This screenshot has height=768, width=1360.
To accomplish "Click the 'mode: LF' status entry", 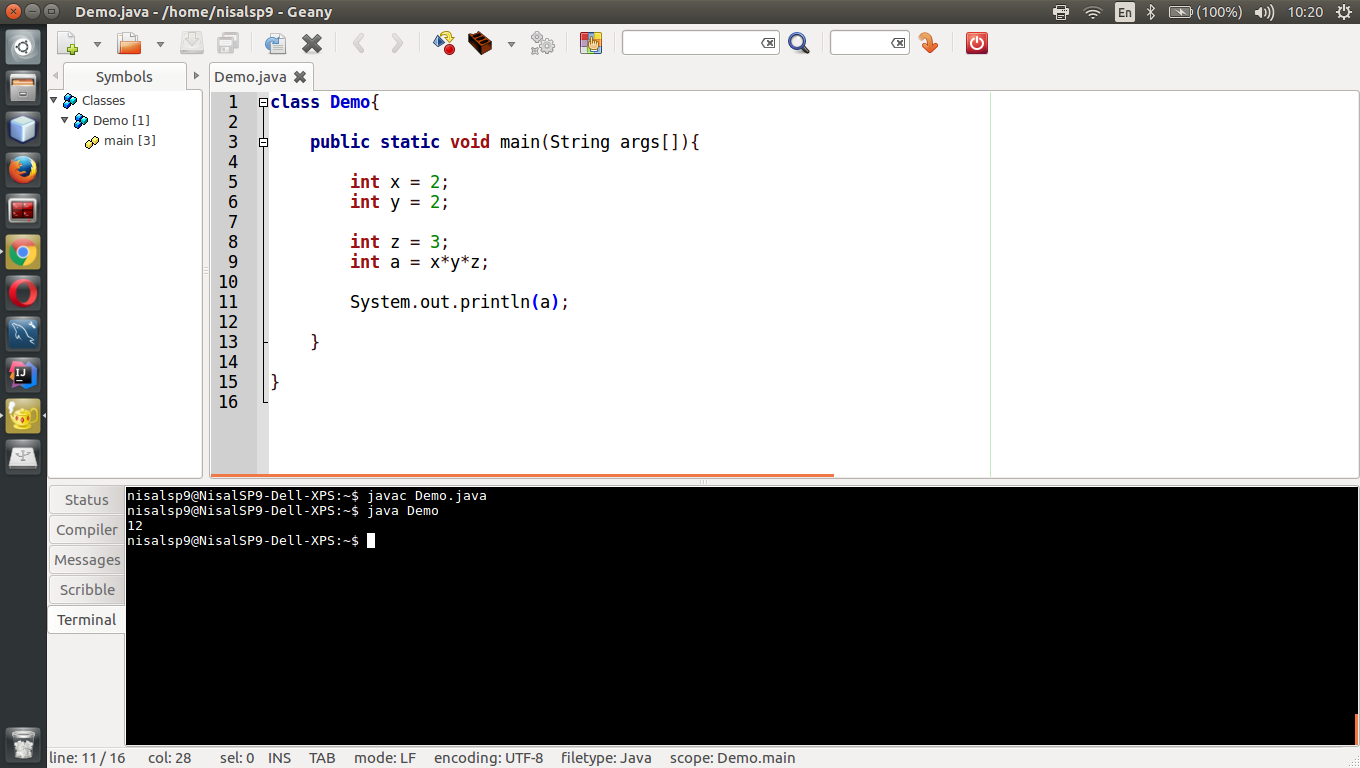I will (x=385, y=758).
